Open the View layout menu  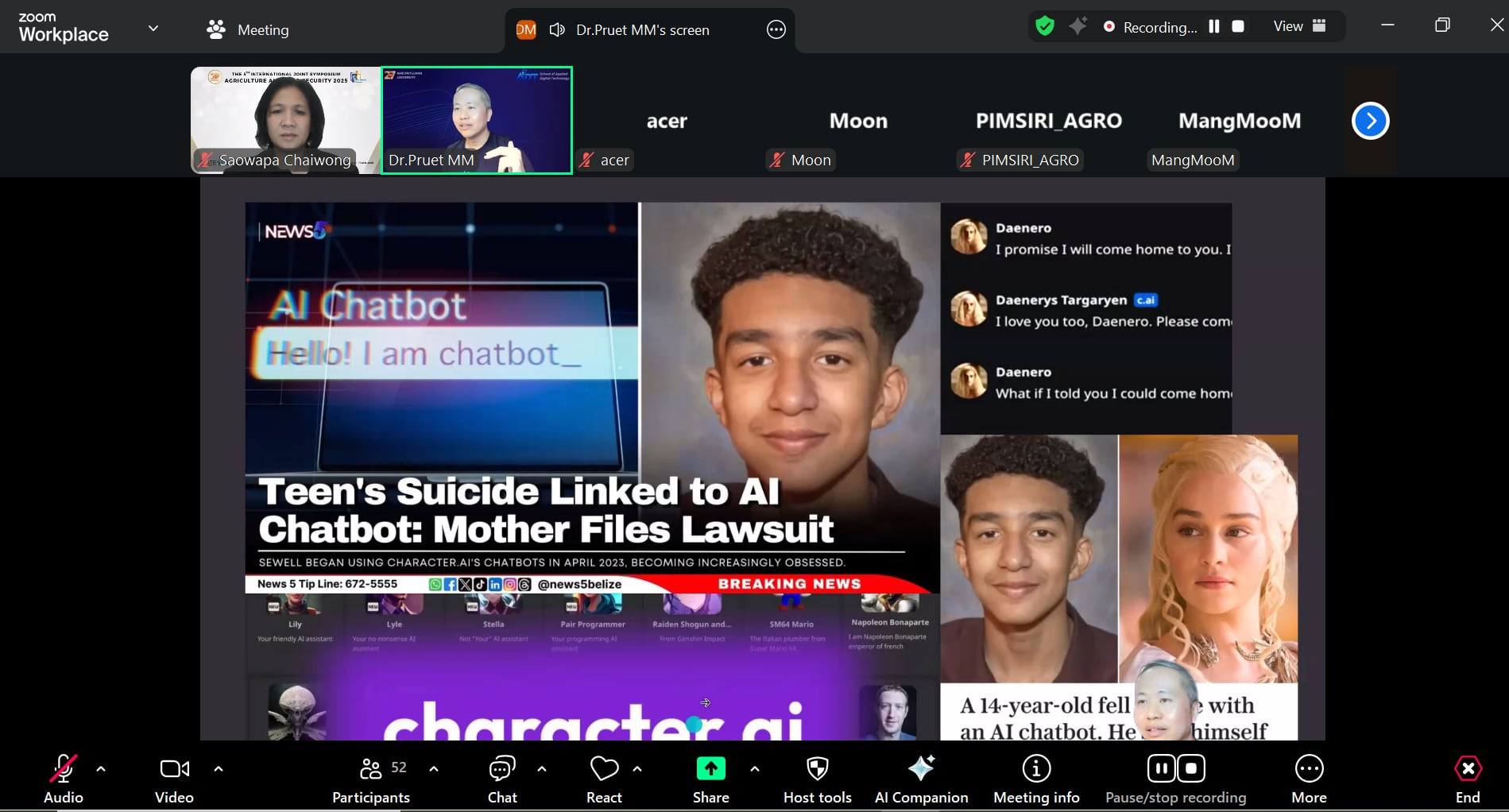(1299, 26)
